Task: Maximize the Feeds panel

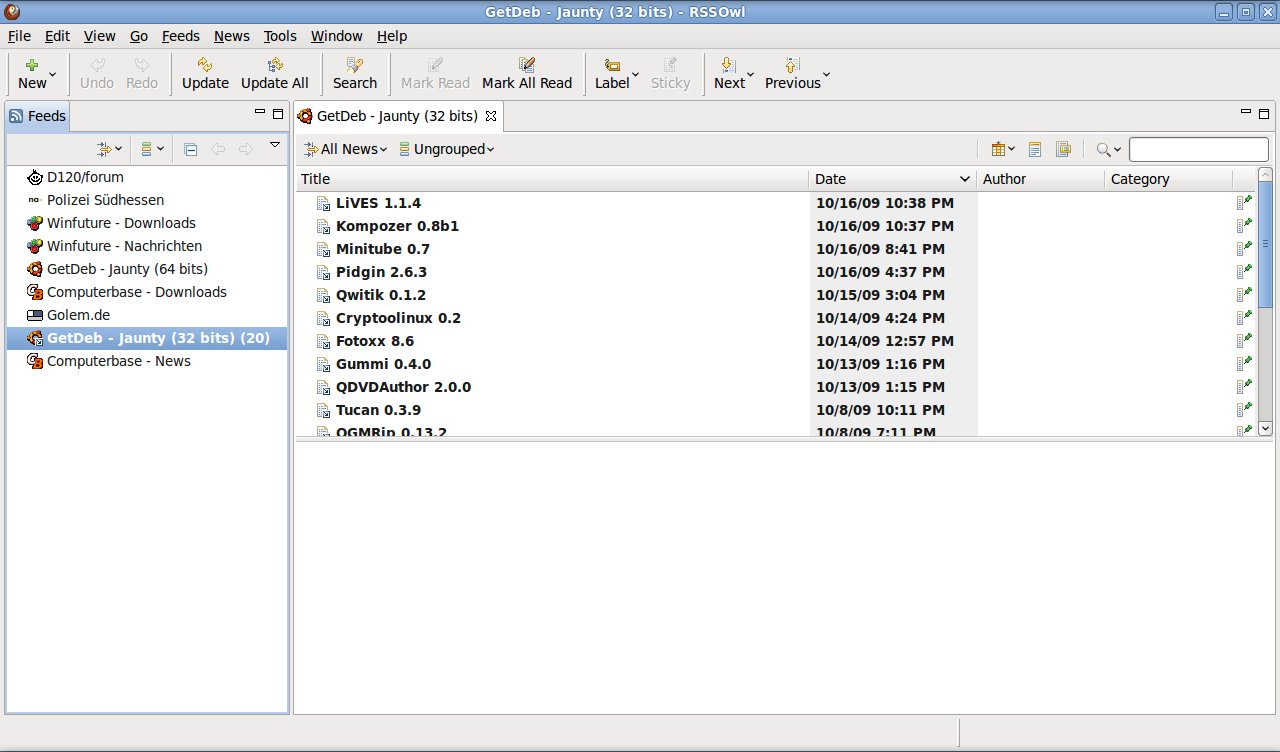Action: [x=278, y=113]
